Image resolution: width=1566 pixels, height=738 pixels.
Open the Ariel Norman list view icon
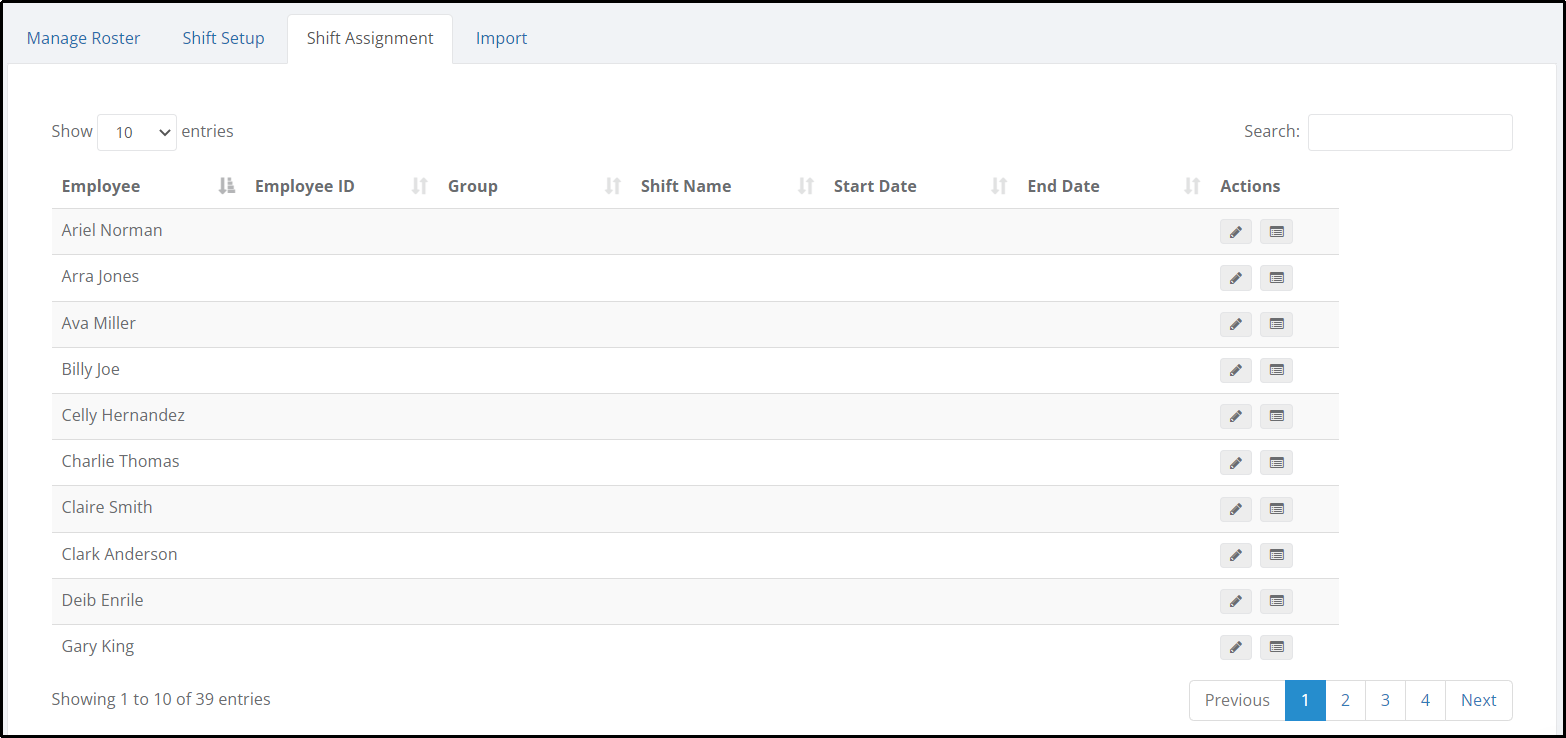[1276, 232]
